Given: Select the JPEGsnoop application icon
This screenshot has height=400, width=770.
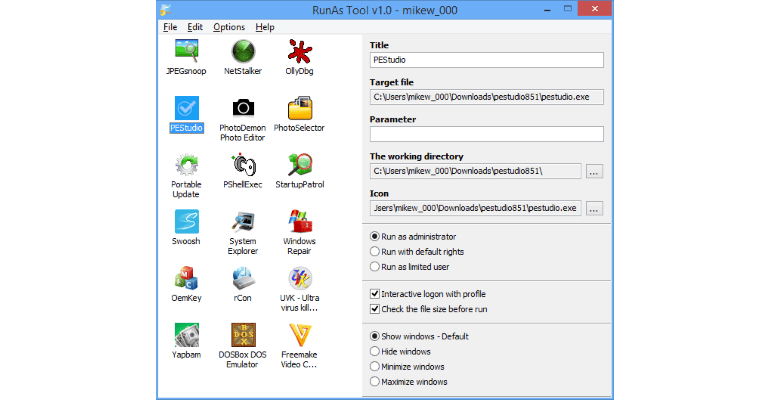Looking at the screenshot, I should 186,51.
